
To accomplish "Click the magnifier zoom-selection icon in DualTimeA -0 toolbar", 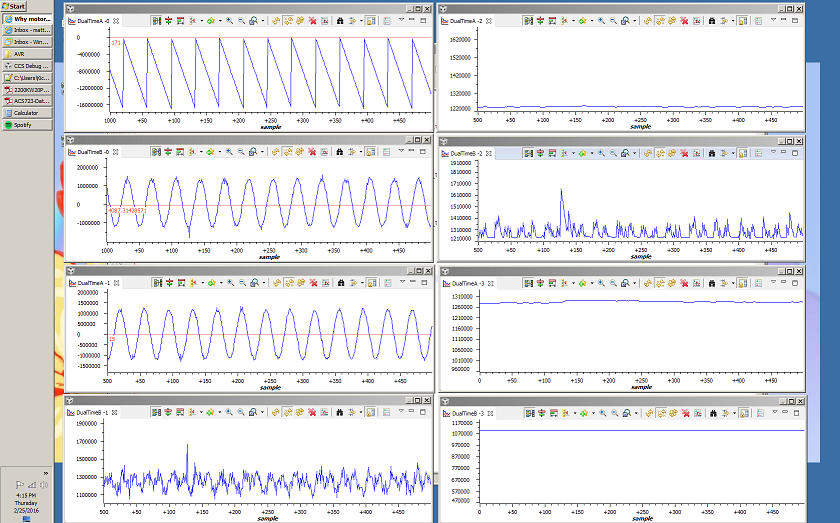I will 253,20.
